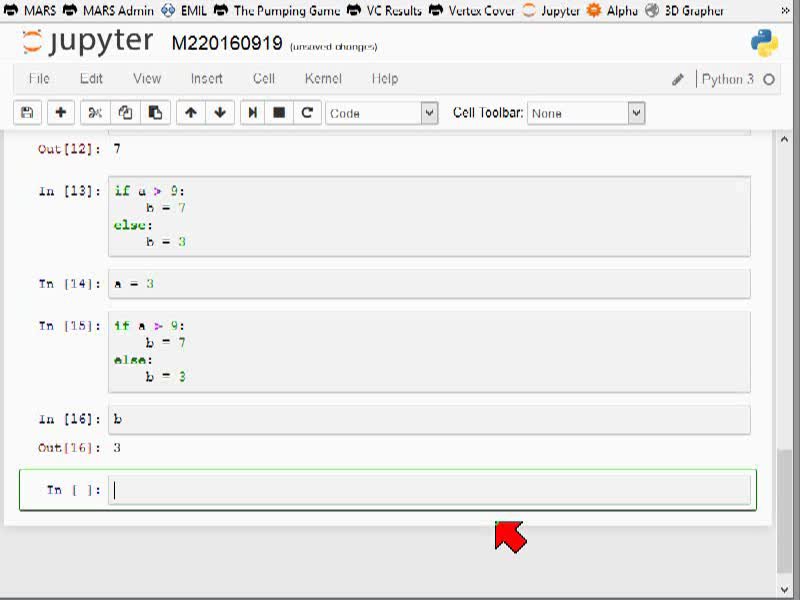Image resolution: width=800 pixels, height=600 pixels.
Task: Open the Cell menu
Action: coord(264,79)
